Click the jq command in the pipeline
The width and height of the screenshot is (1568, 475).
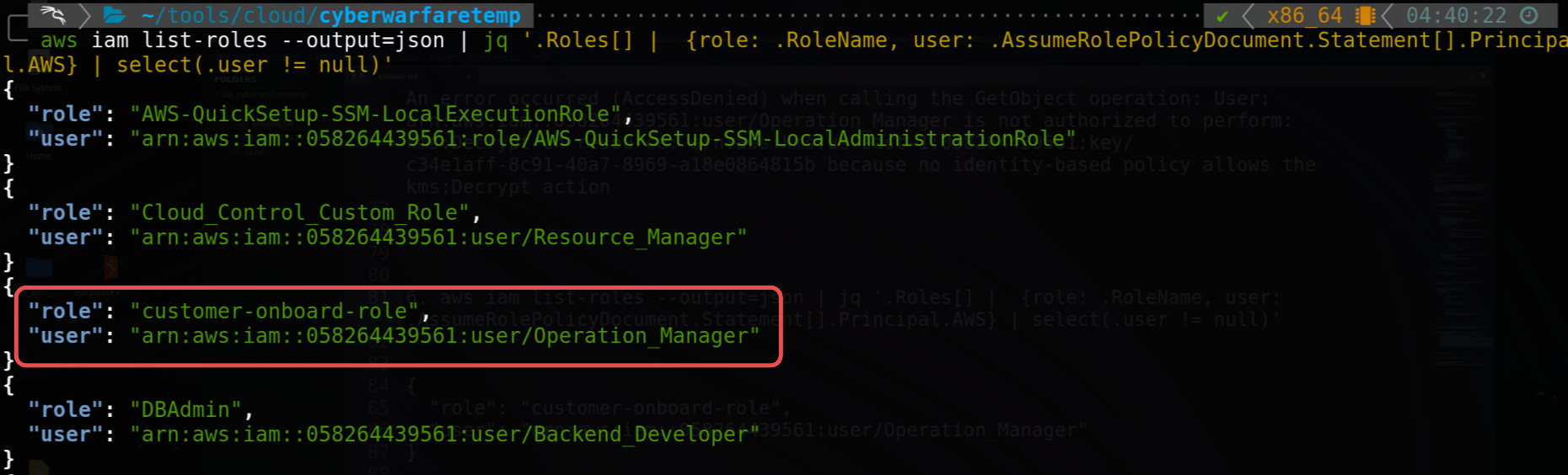pos(496,40)
